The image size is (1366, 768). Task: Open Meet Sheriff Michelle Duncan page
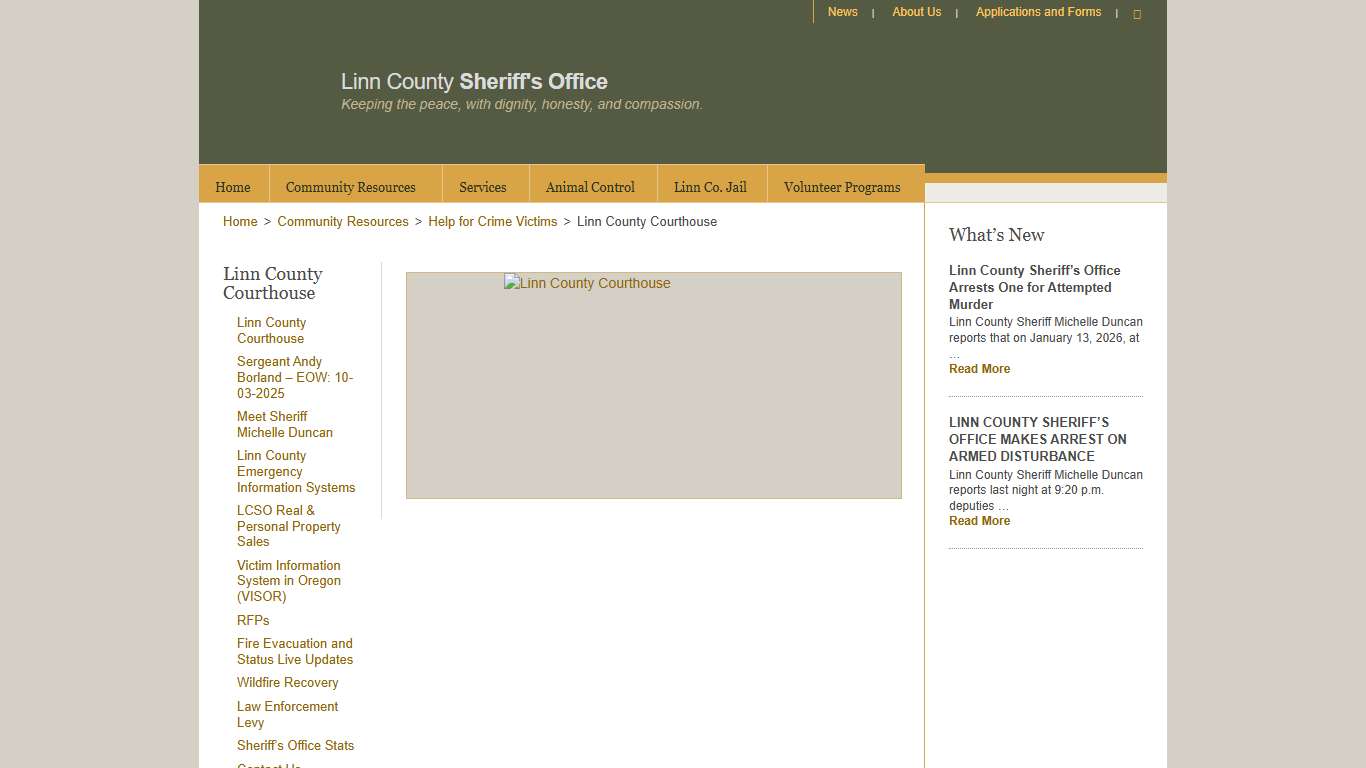coord(284,424)
